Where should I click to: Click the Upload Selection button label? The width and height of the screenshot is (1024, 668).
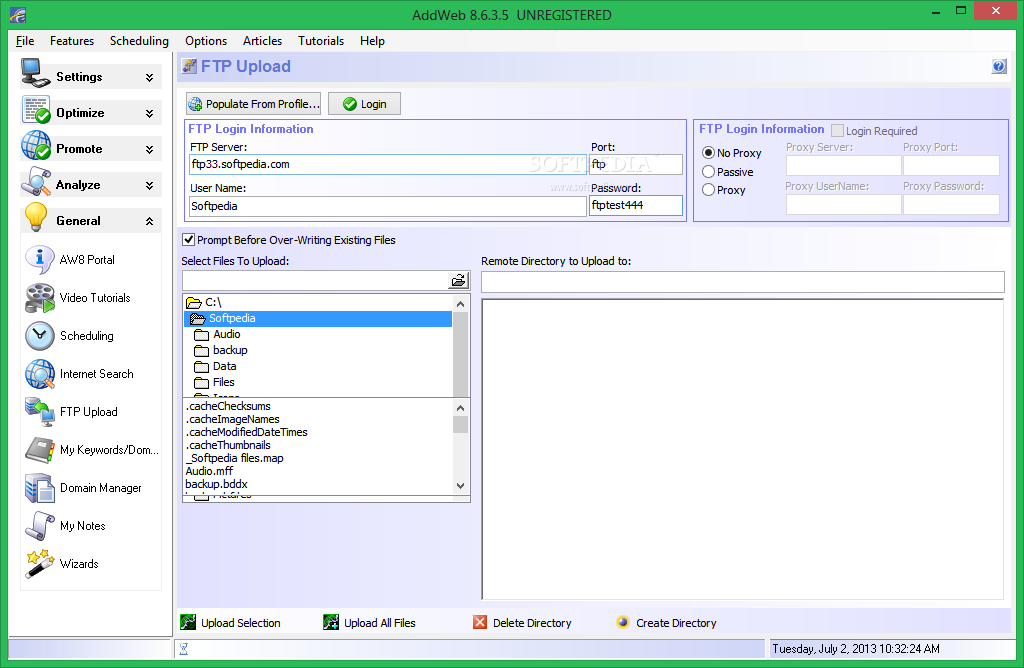[x=240, y=623]
